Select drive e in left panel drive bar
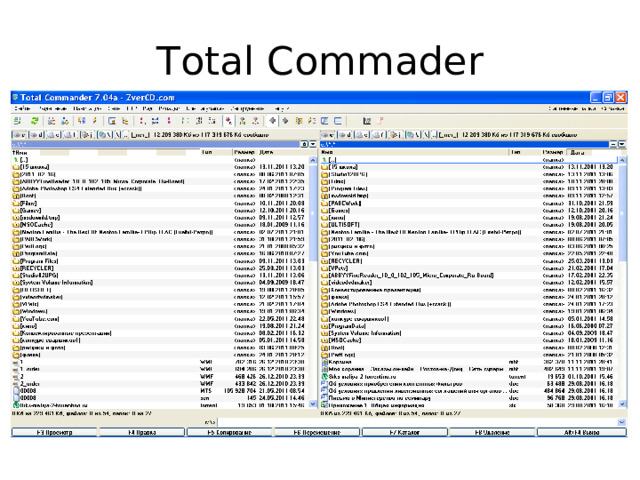Image resolution: width=640 pixels, height=480 pixels. pyautogui.click(x=53, y=135)
